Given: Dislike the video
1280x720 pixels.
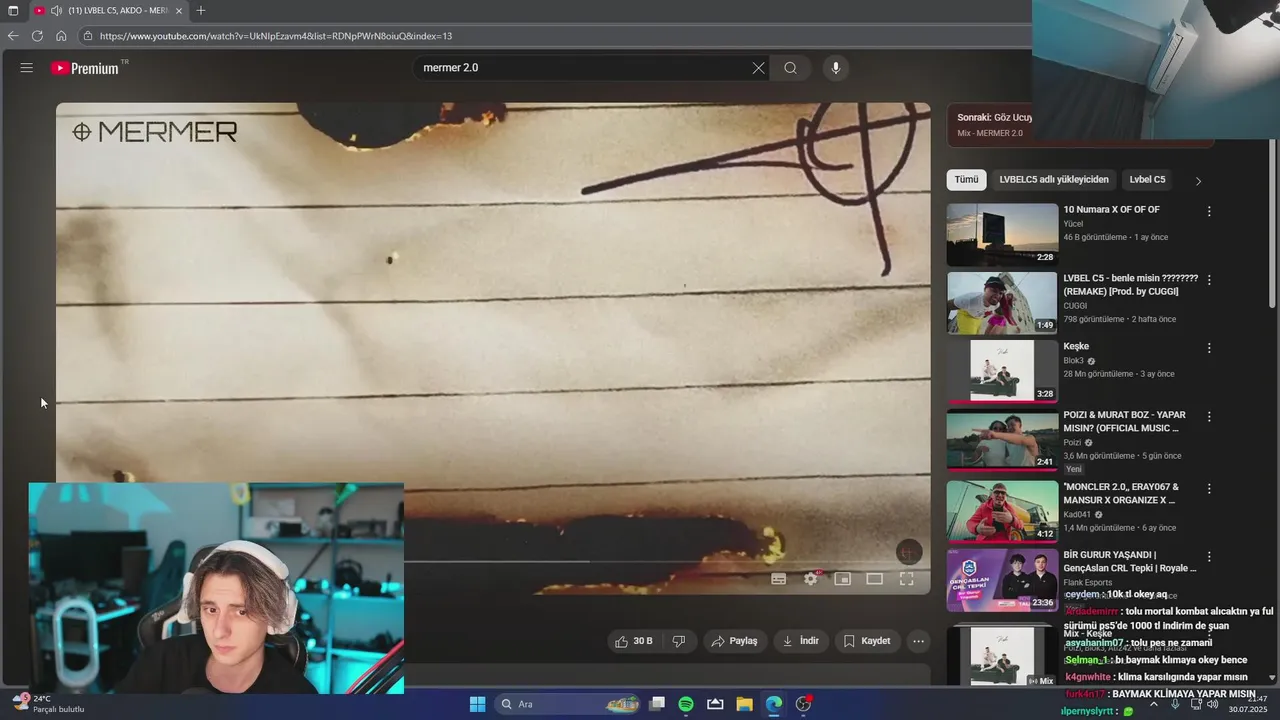Looking at the screenshot, I should (x=679, y=641).
